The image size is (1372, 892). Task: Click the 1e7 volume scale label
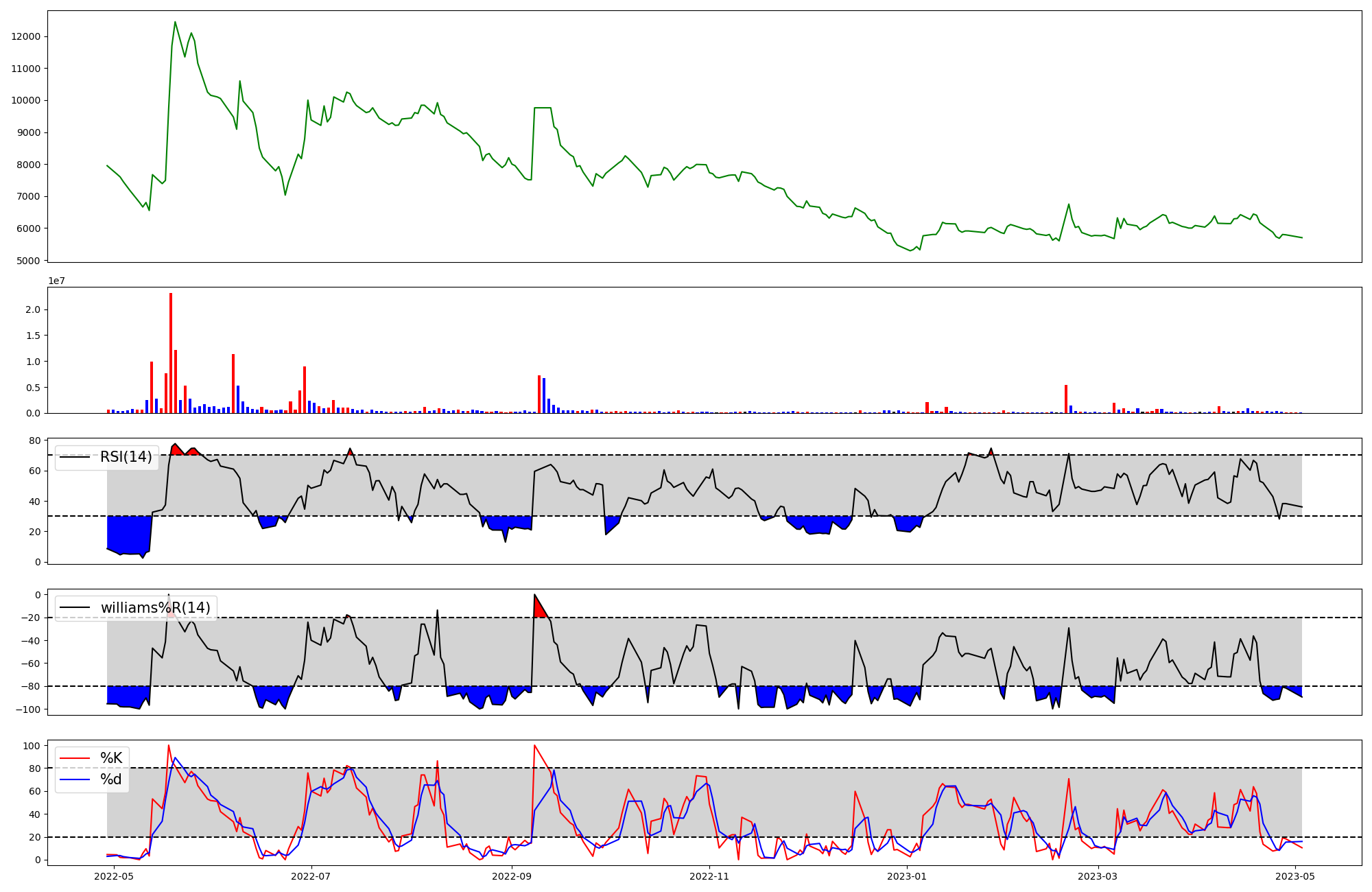point(56,281)
